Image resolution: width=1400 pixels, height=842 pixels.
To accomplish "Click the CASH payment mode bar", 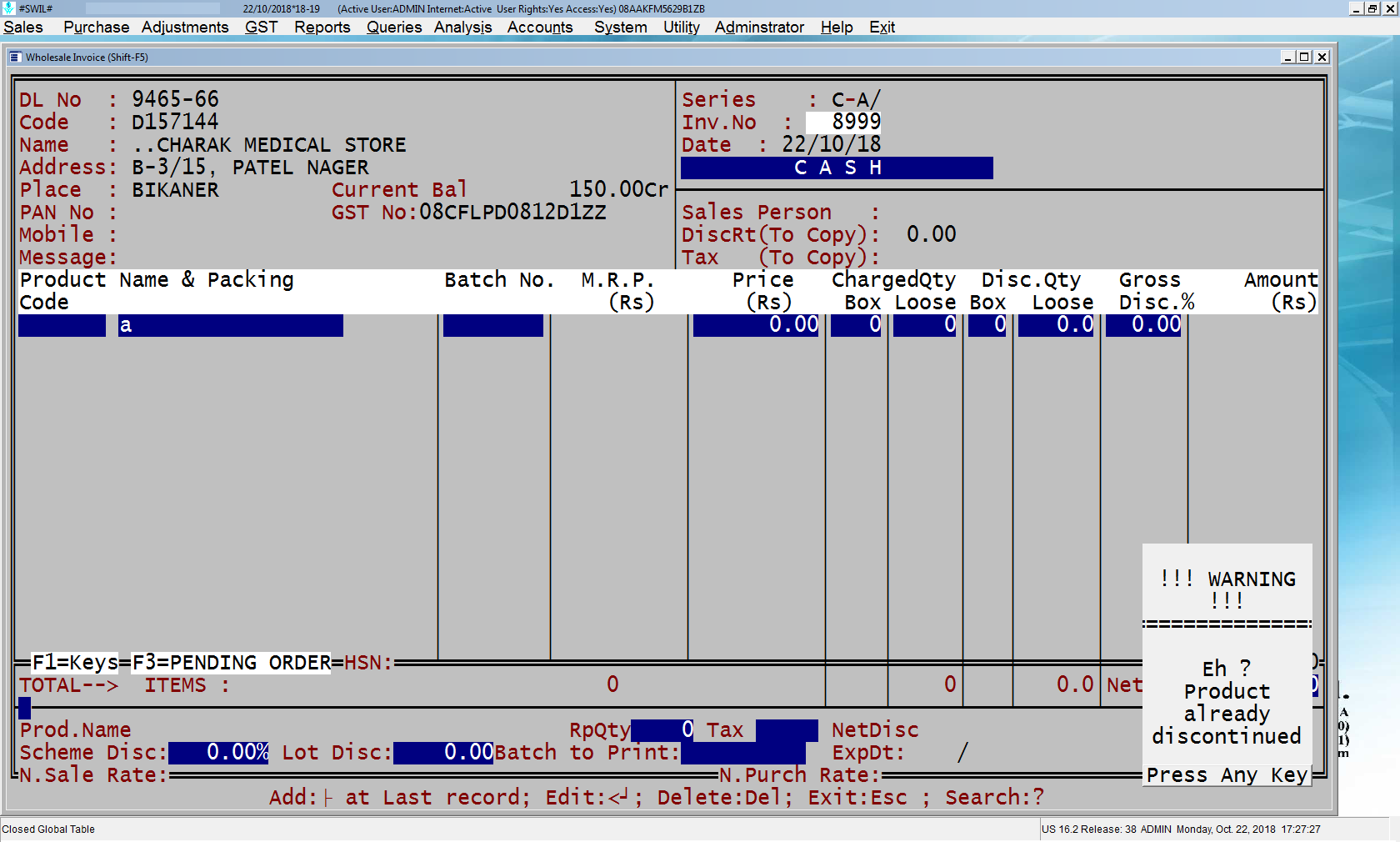I will tap(837, 168).
